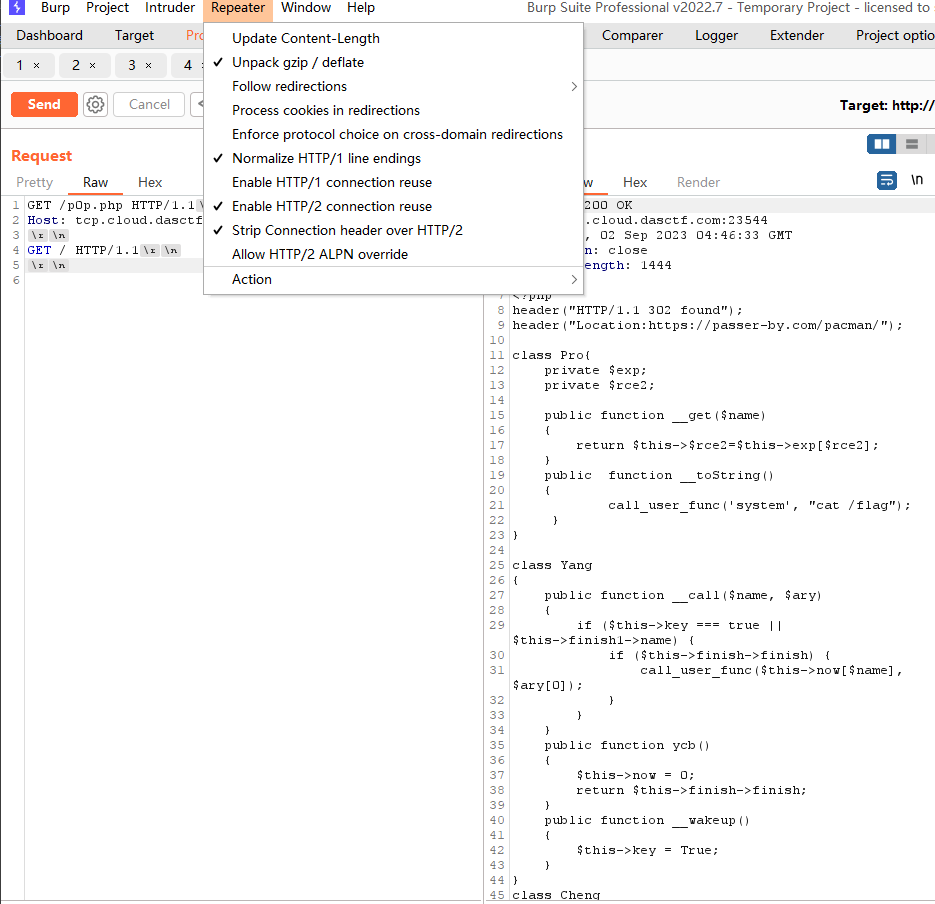Click the Burp Suite logo icon
This screenshot has height=904, width=935.
[17, 7]
